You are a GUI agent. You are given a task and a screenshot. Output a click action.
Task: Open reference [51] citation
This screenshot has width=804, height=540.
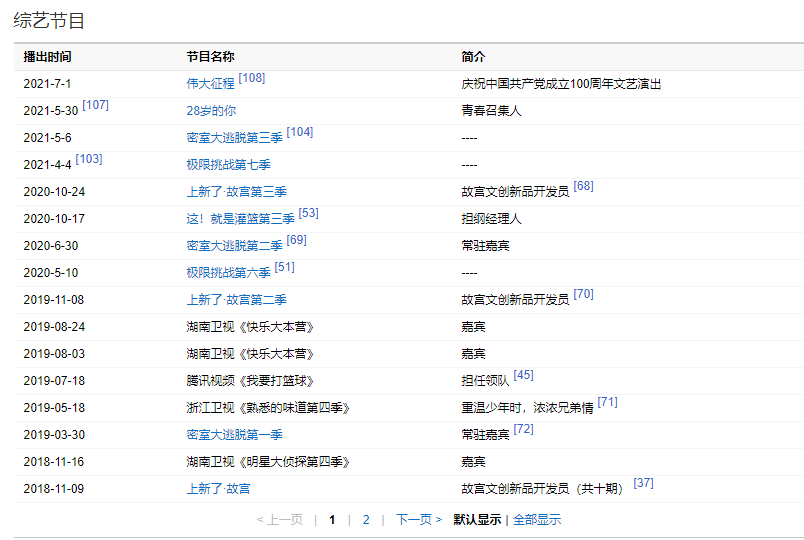point(285,267)
